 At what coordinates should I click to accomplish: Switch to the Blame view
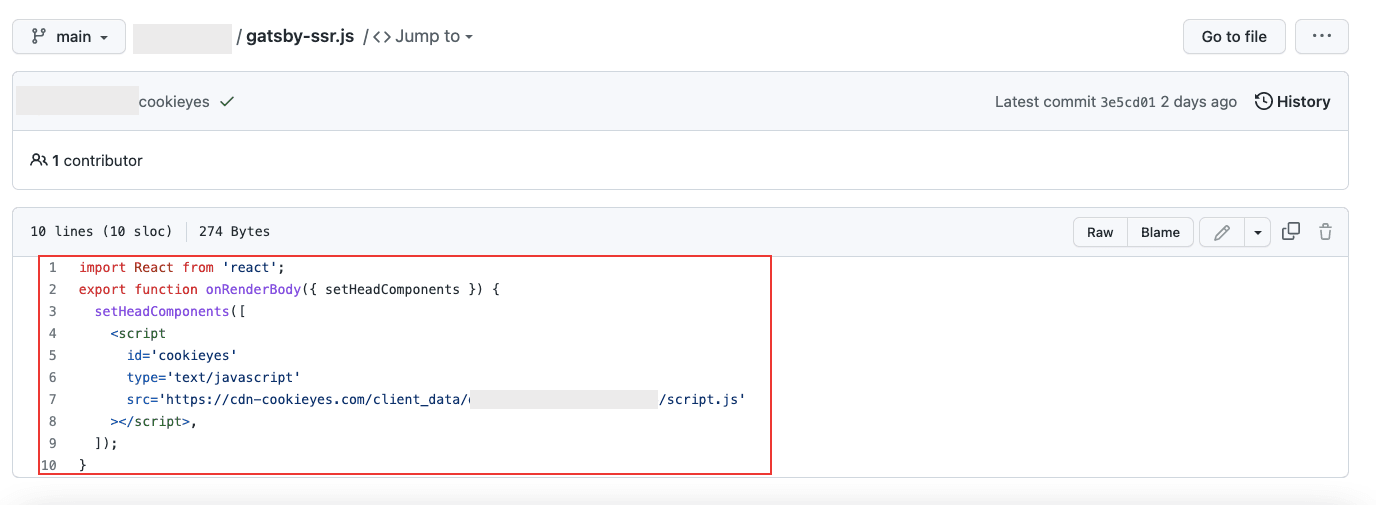click(x=1160, y=232)
